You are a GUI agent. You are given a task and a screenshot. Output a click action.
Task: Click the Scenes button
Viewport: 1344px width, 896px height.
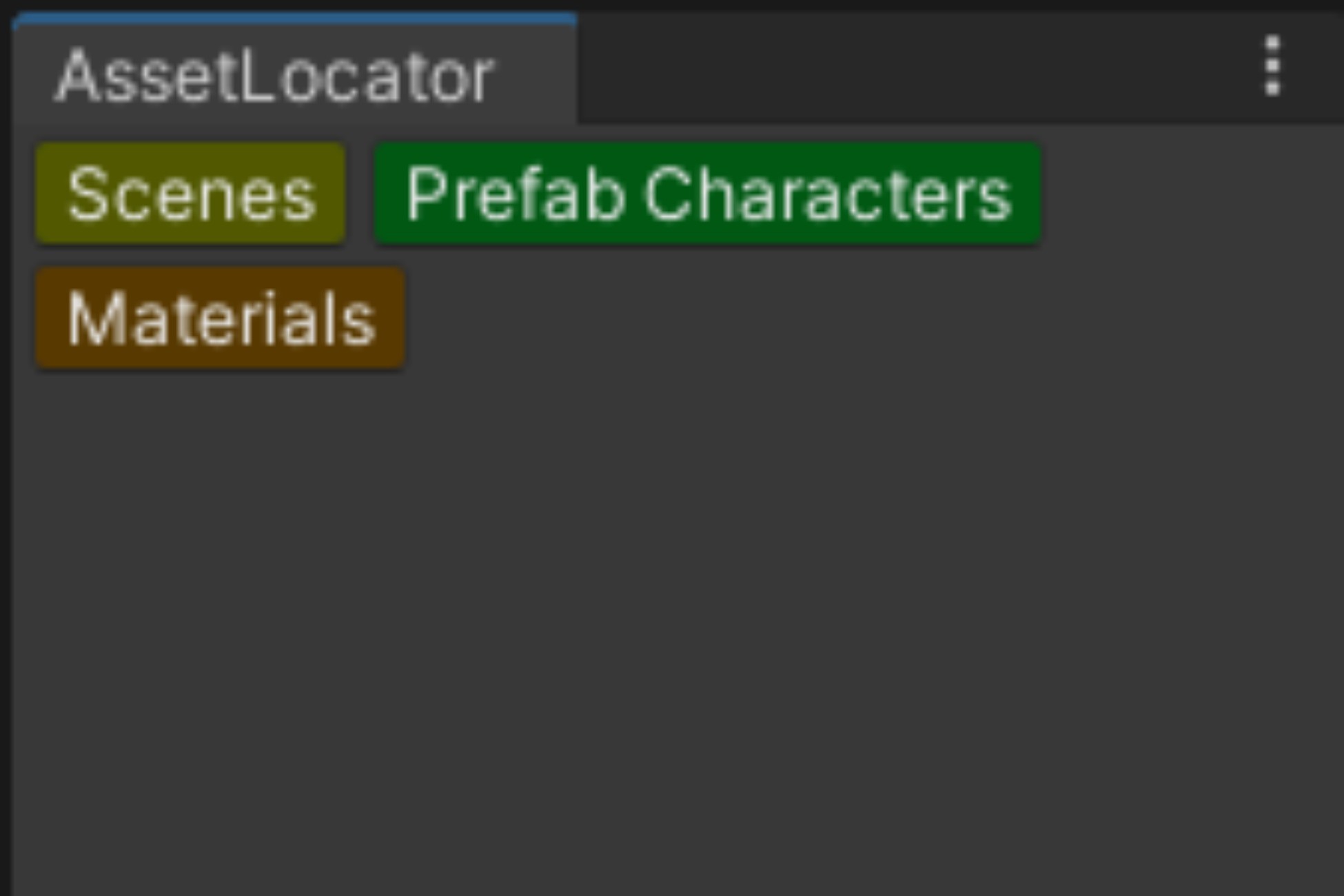click(191, 194)
